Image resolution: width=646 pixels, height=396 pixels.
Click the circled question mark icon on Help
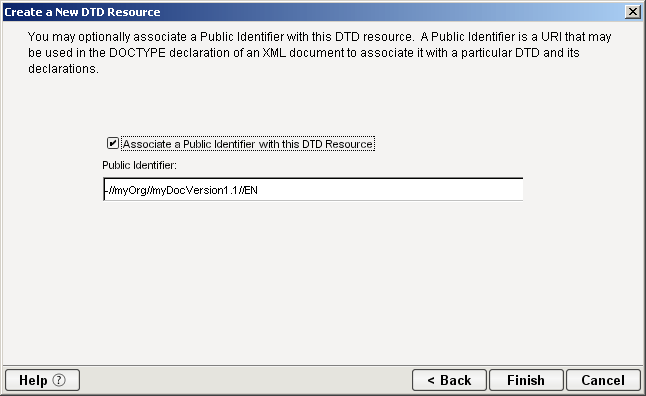click(59, 380)
